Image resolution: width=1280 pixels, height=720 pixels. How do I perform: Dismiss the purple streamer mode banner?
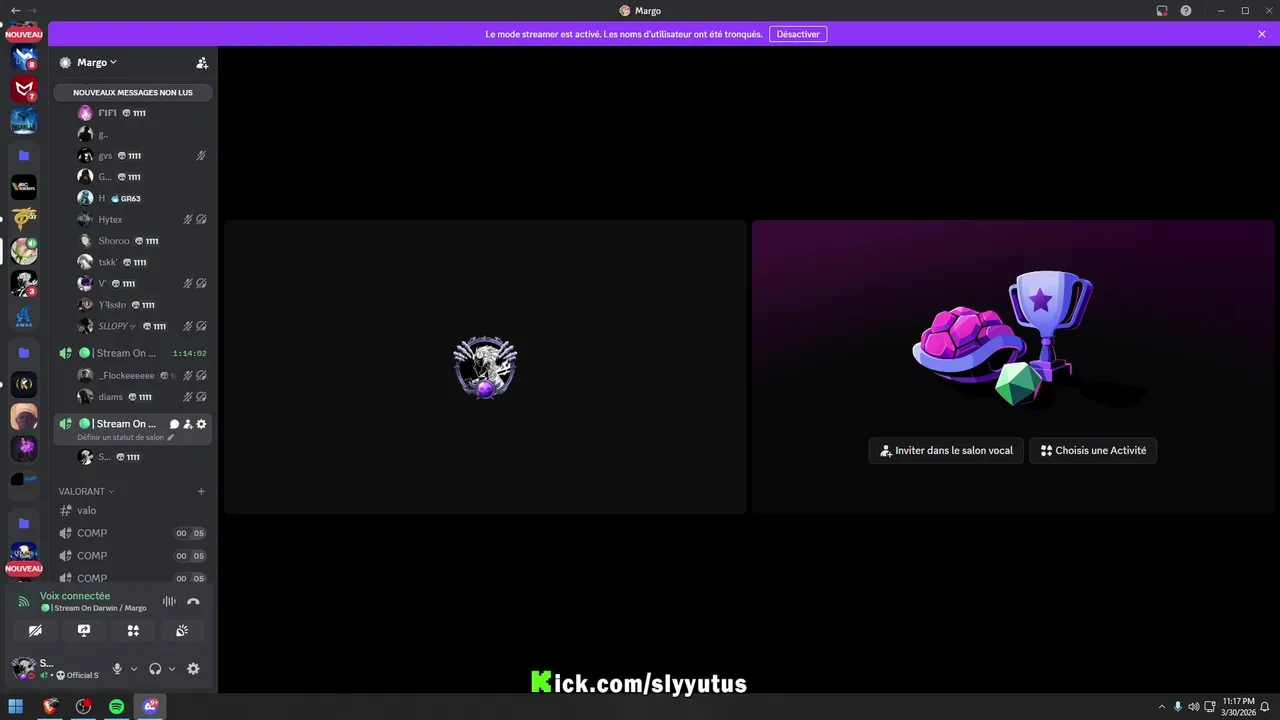pos(1262,34)
